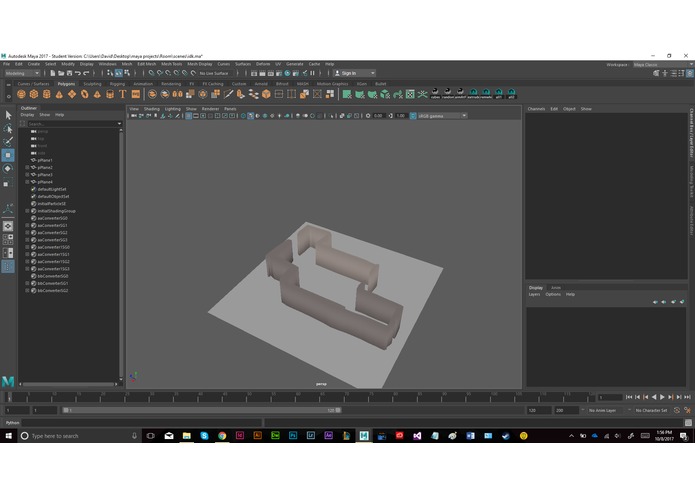
Task: Click the time range slider bar
Action: 202,410
